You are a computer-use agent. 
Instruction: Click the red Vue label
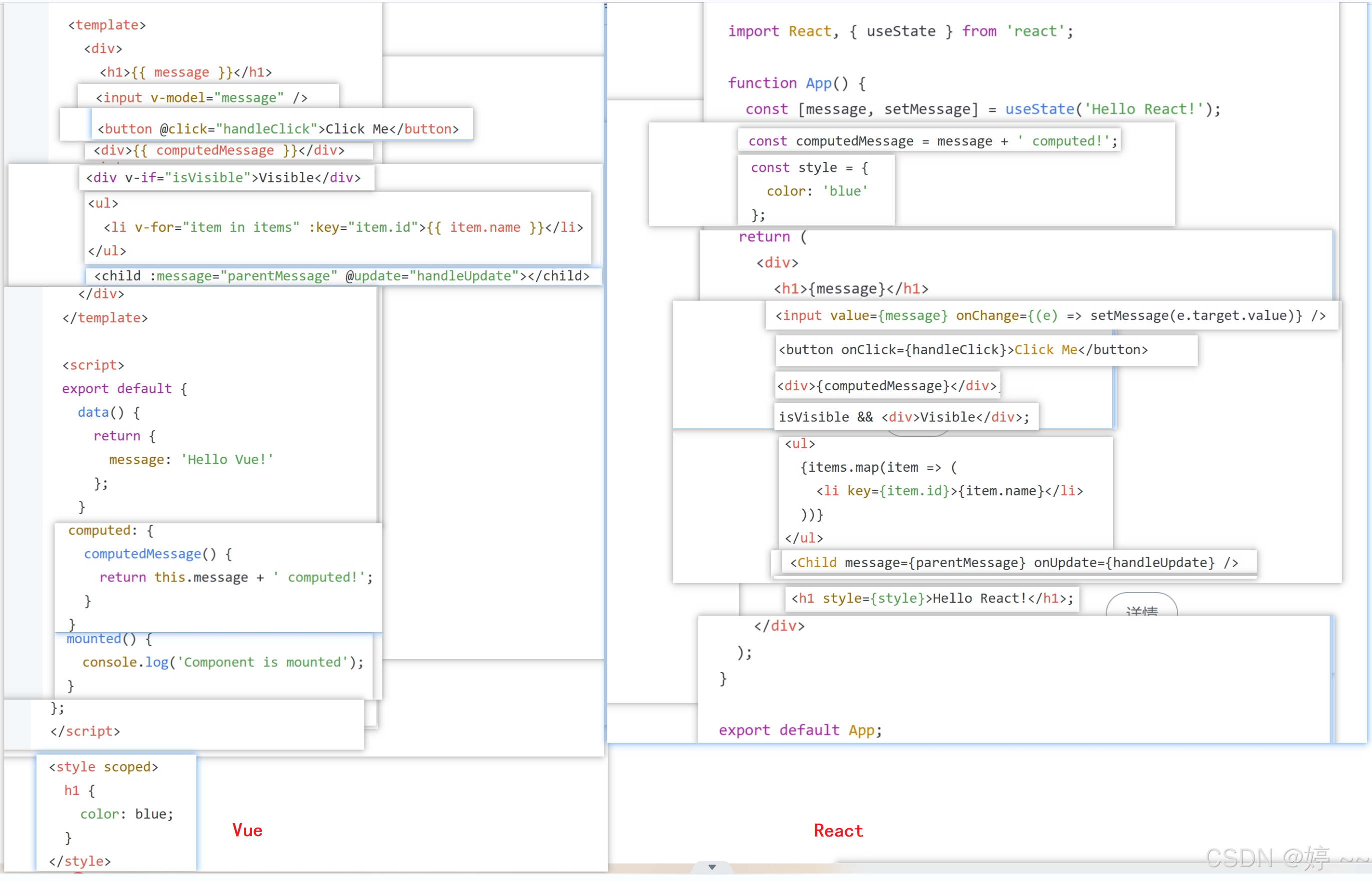coord(247,831)
